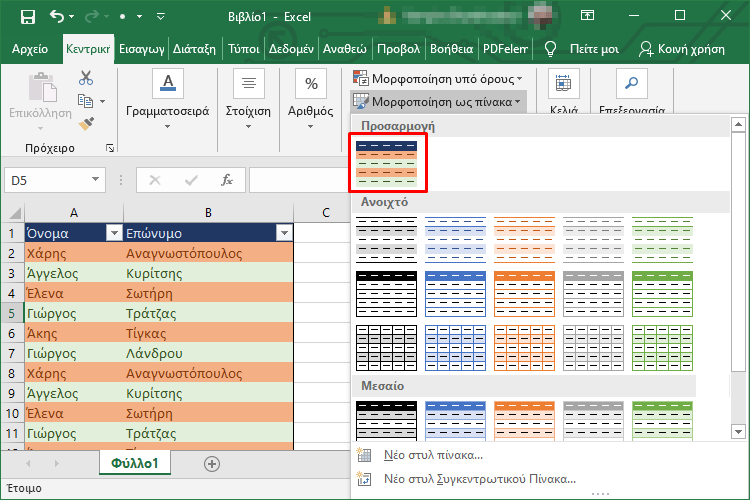Screen dimensions: 750x500
Task: Select the Φύλλο1 sheet tab
Action: click(135, 463)
